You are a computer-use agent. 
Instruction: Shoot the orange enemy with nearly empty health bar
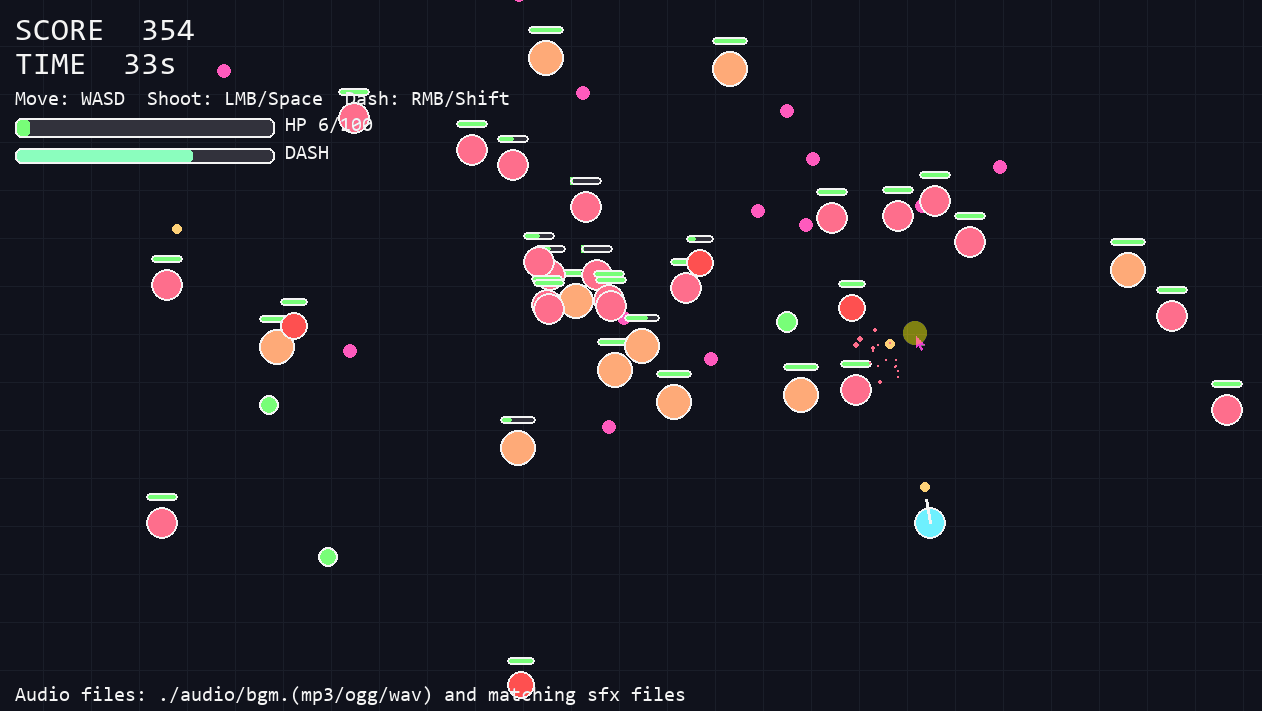[518, 448]
